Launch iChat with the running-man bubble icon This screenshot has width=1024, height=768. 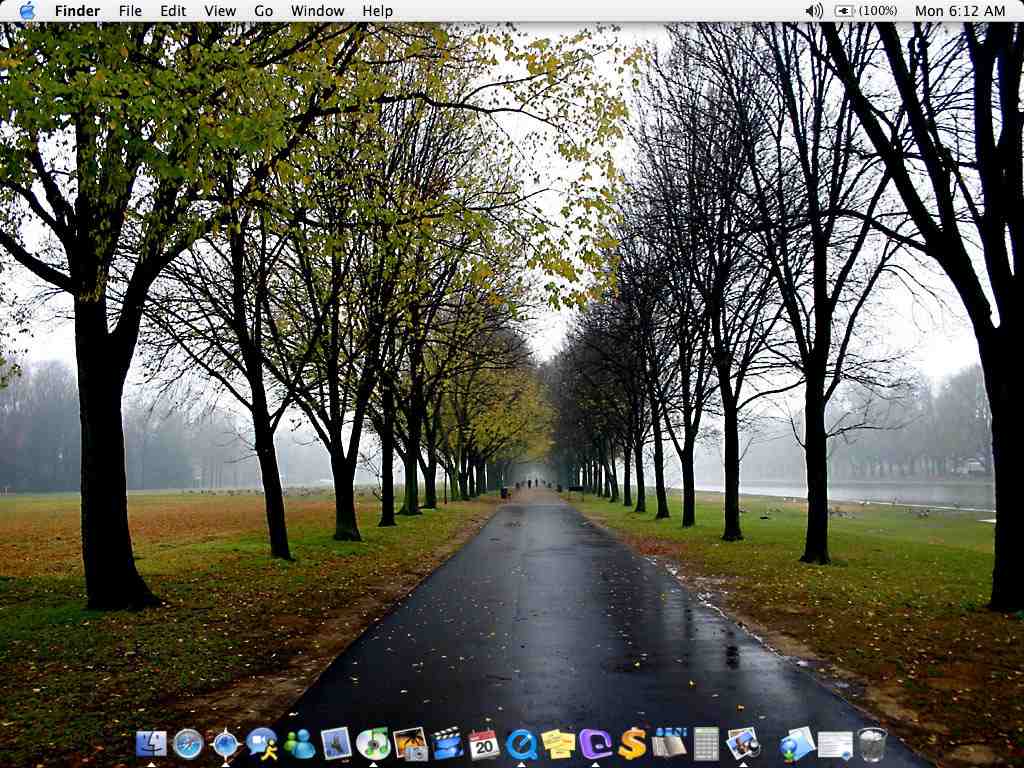click(262, 744)
